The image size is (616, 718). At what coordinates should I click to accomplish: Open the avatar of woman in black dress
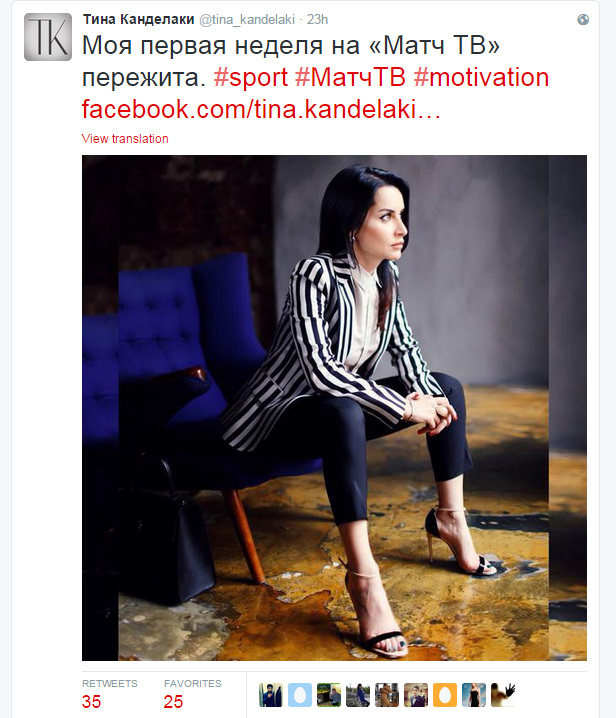click(x=474, y=695)
